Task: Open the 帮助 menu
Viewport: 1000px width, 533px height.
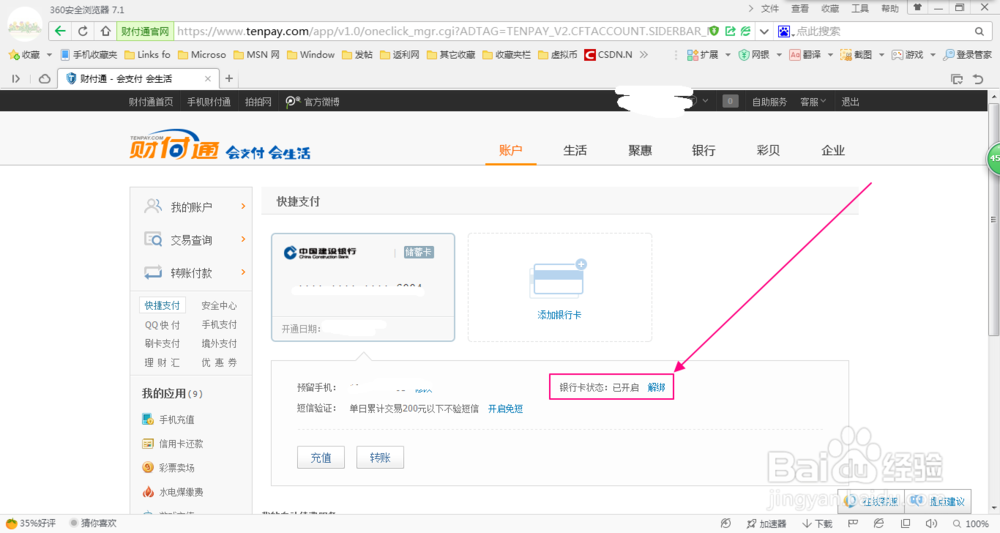Action: pyautogui.click(x=890, y=8)
